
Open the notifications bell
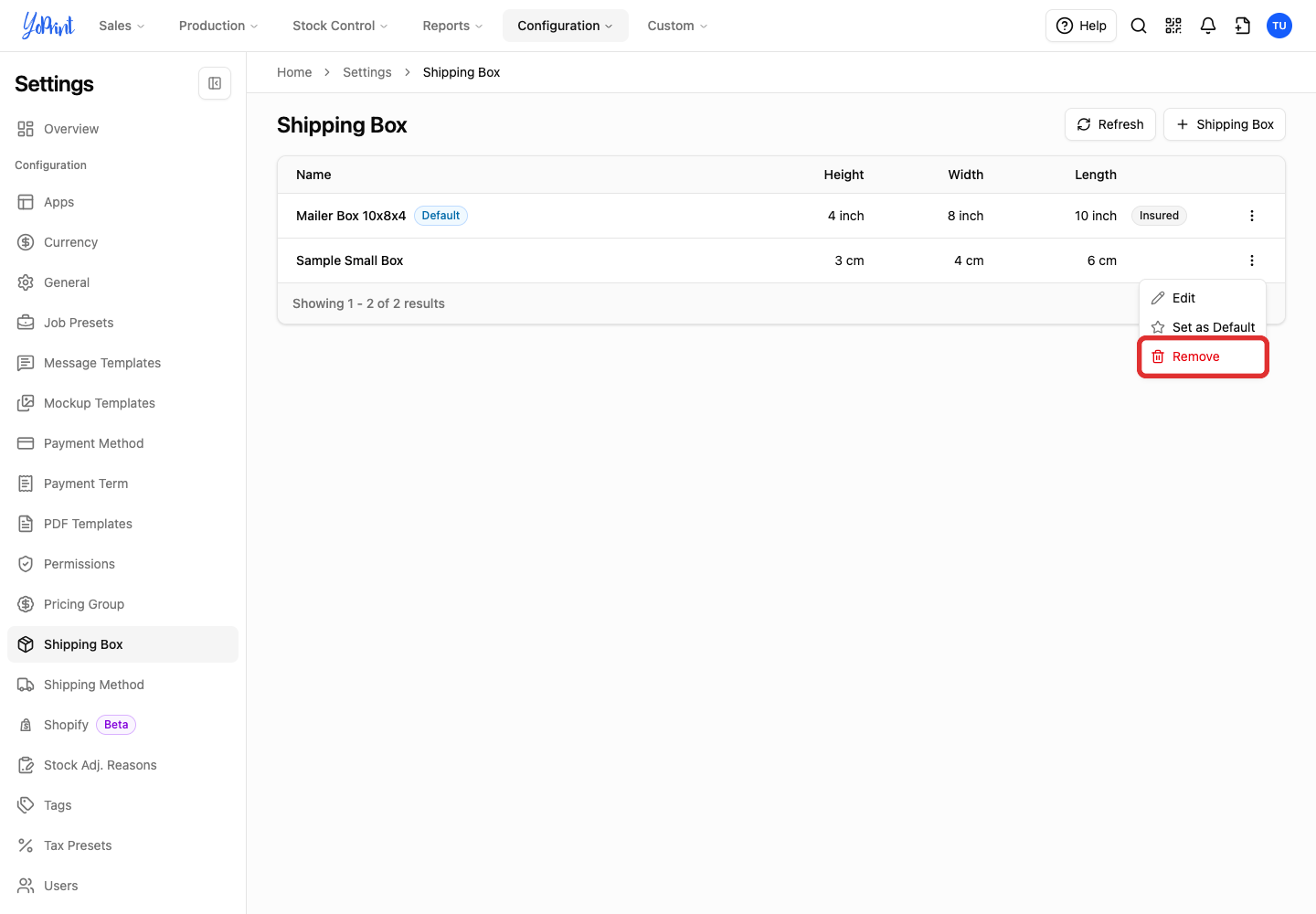pos(1208,26)
